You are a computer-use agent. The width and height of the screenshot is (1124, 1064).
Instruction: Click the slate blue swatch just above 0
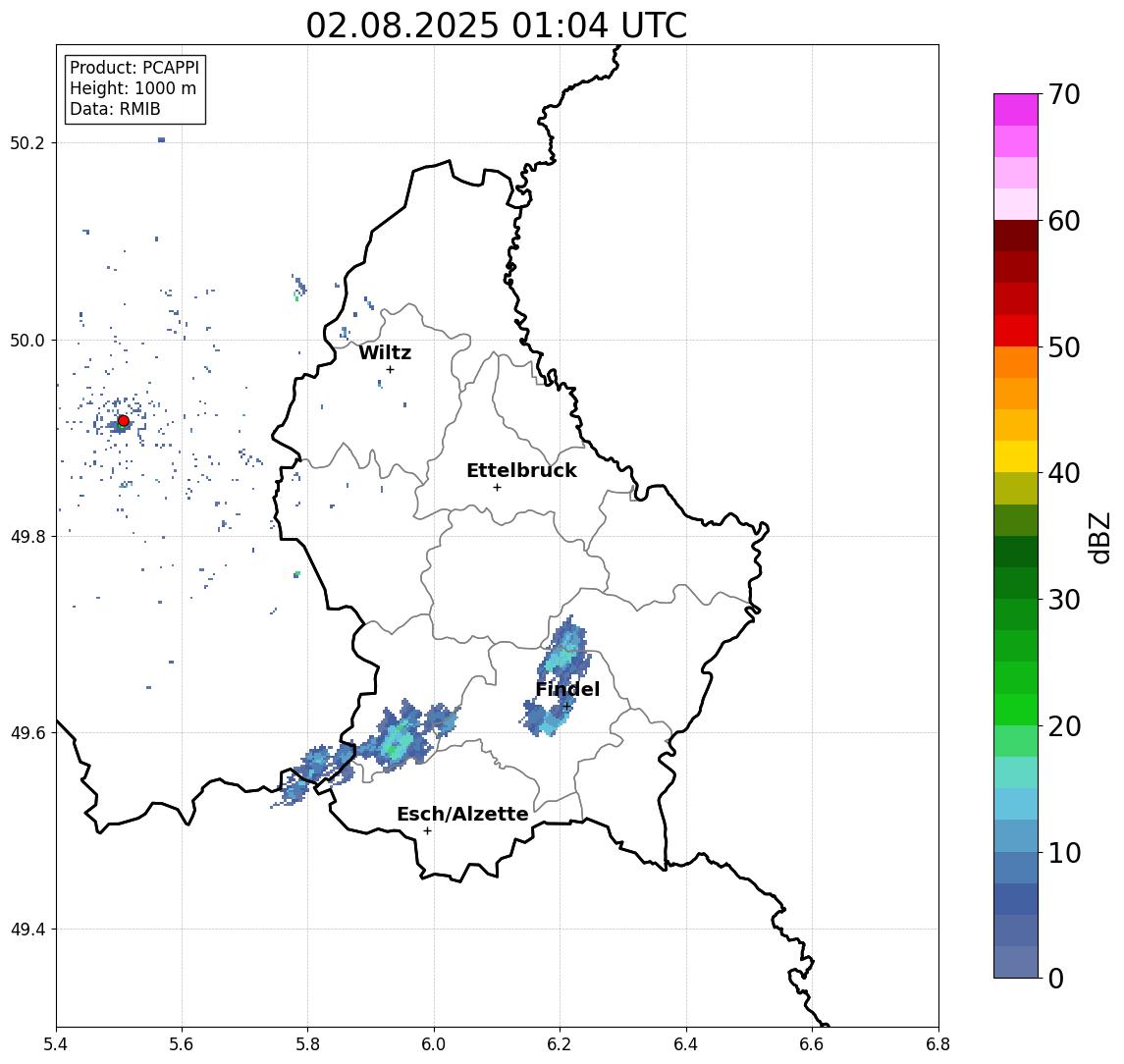[x=1016, y=962]
